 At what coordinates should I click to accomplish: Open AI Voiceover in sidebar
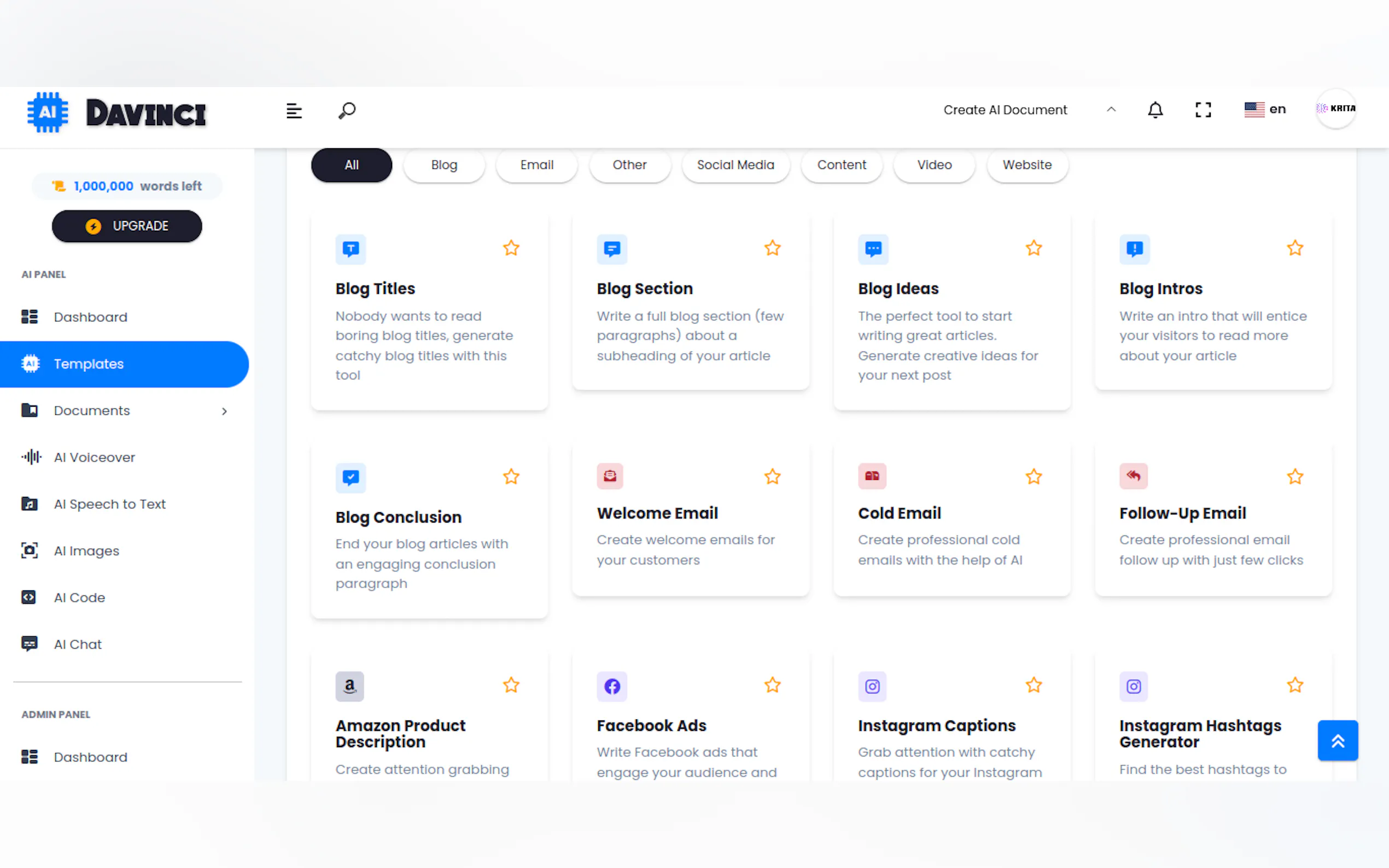pyautogui.click(x=94, y=457)
